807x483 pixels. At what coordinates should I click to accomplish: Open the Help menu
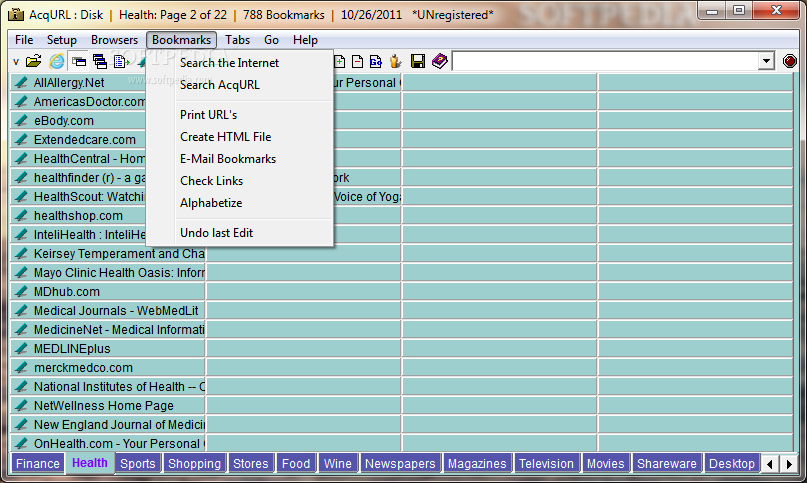(x=305, y=40)
